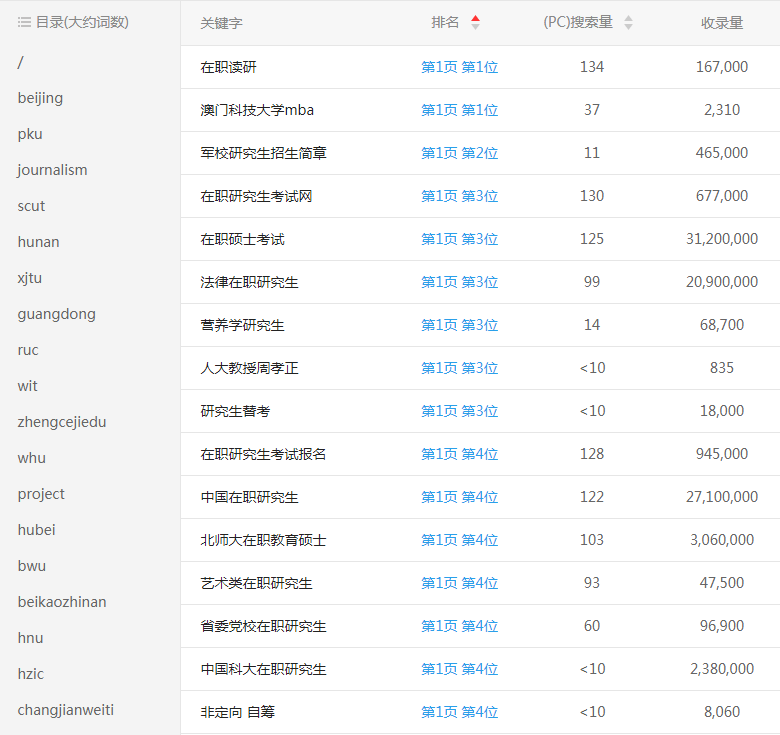
Task: Click the 收录量 column header
Action: pyautogui.click(x=721, y=22)
